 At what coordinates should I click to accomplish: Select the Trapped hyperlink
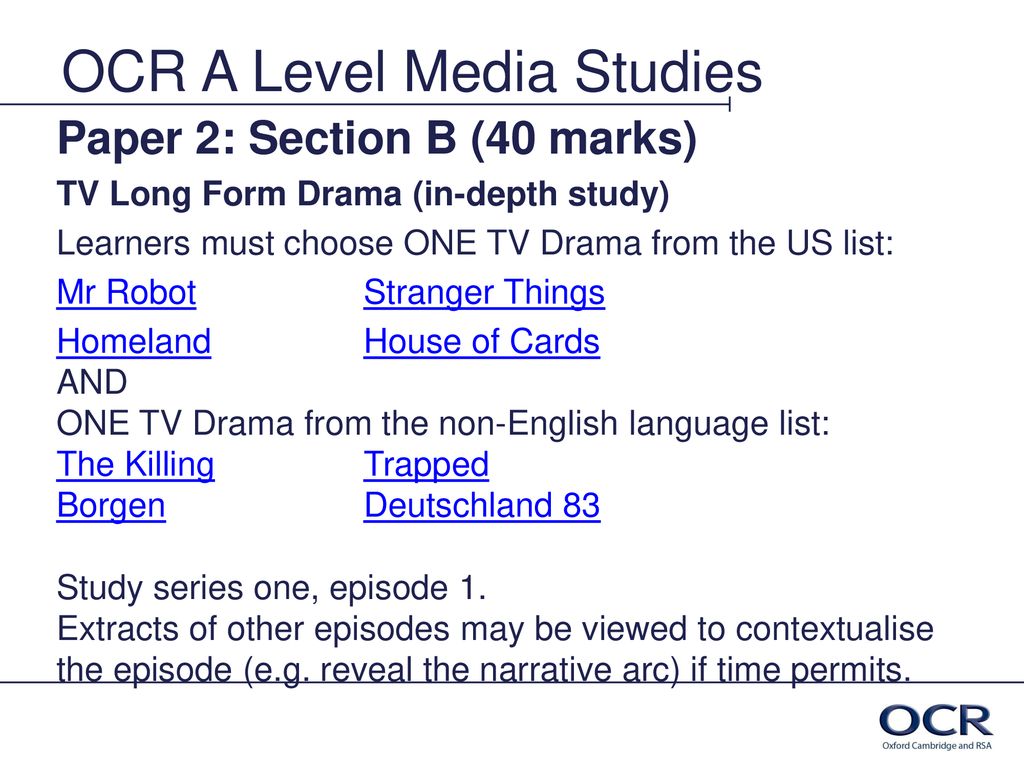426,465
